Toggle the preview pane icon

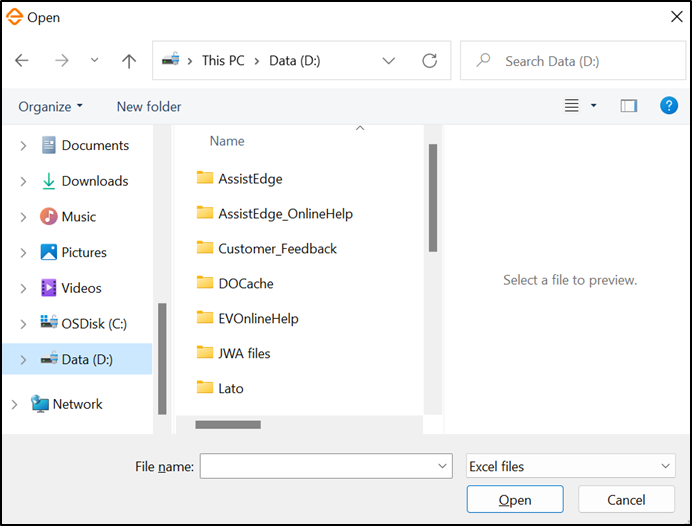tap(628, 106)
